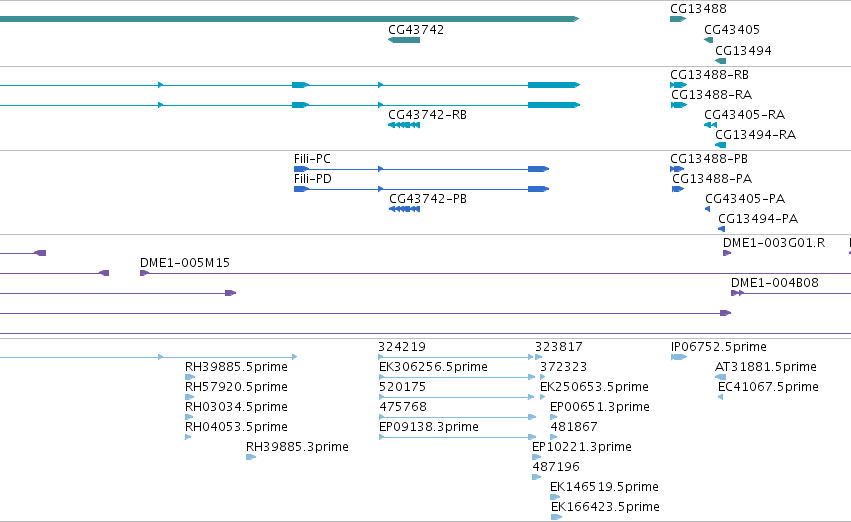Select the CG43742 gene arrow glyph
Image resolution: width=851 pixels, height=522 pixels.
point(404,40)
